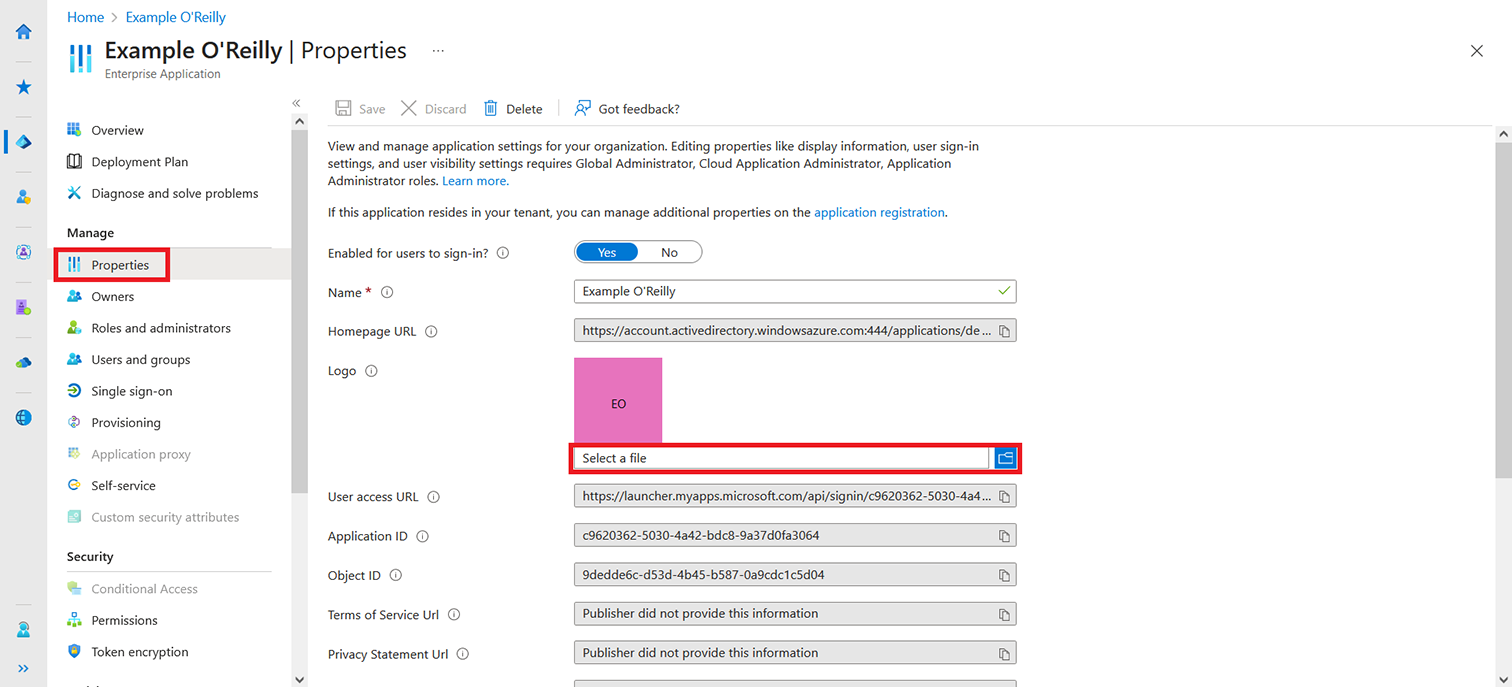This screenshot has height=687, width=1512.
Task: Show the info tooltip for Application ID
Action: pyautogui.click(x=422, y=536)
